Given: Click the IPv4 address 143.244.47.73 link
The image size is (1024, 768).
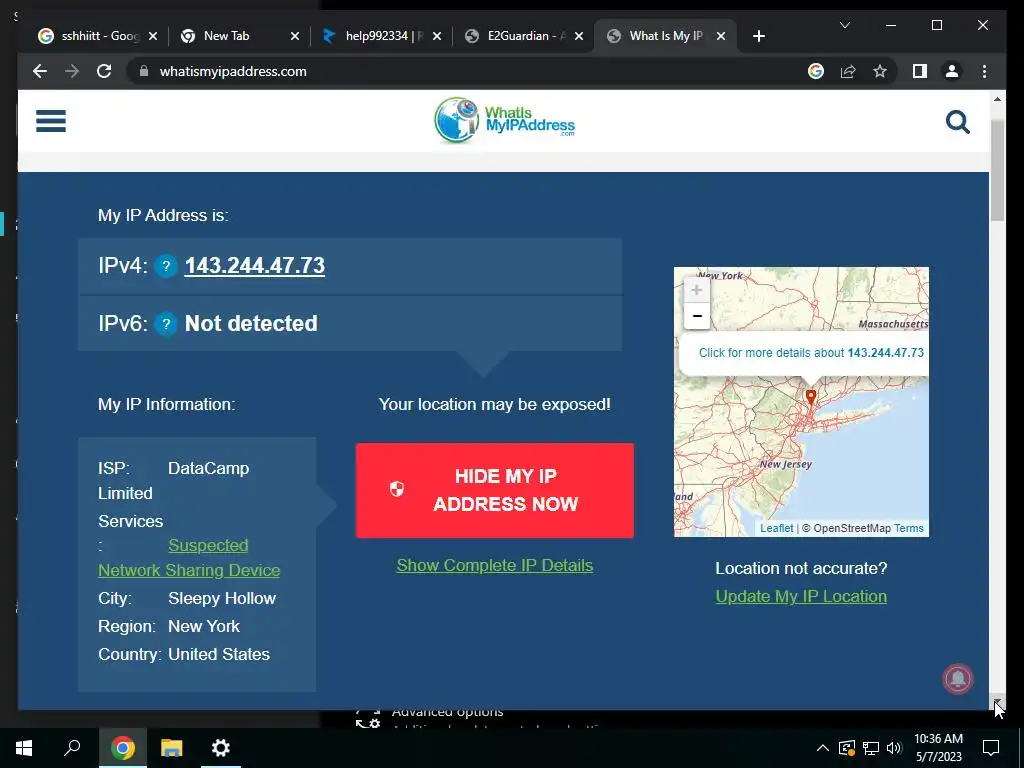Looking at the screenshot, I should click(x=255, y=266).
